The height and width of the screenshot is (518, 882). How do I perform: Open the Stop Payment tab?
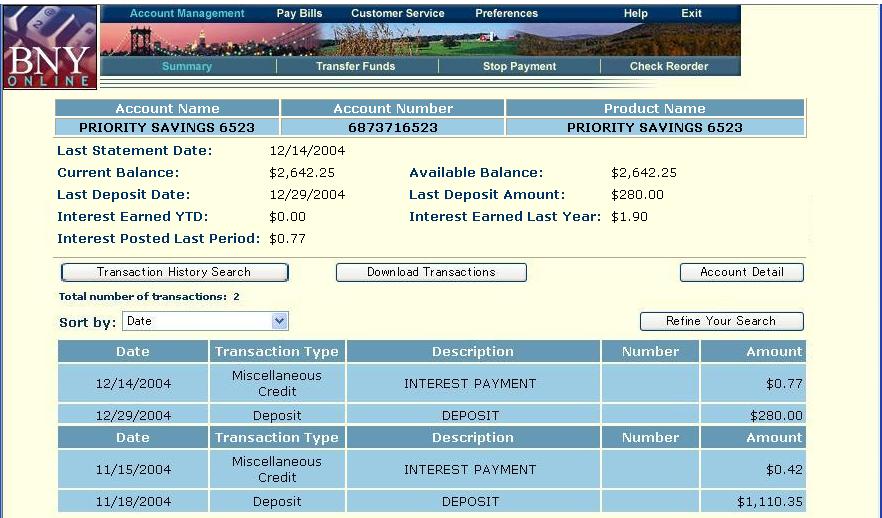click(519, 67)
